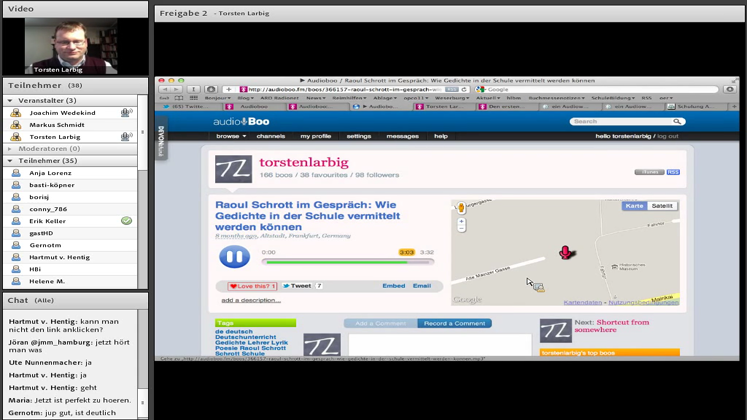Collapse the Veranstalter group
The width and height of the screenshot is (747, 420).
pos(10,101)
